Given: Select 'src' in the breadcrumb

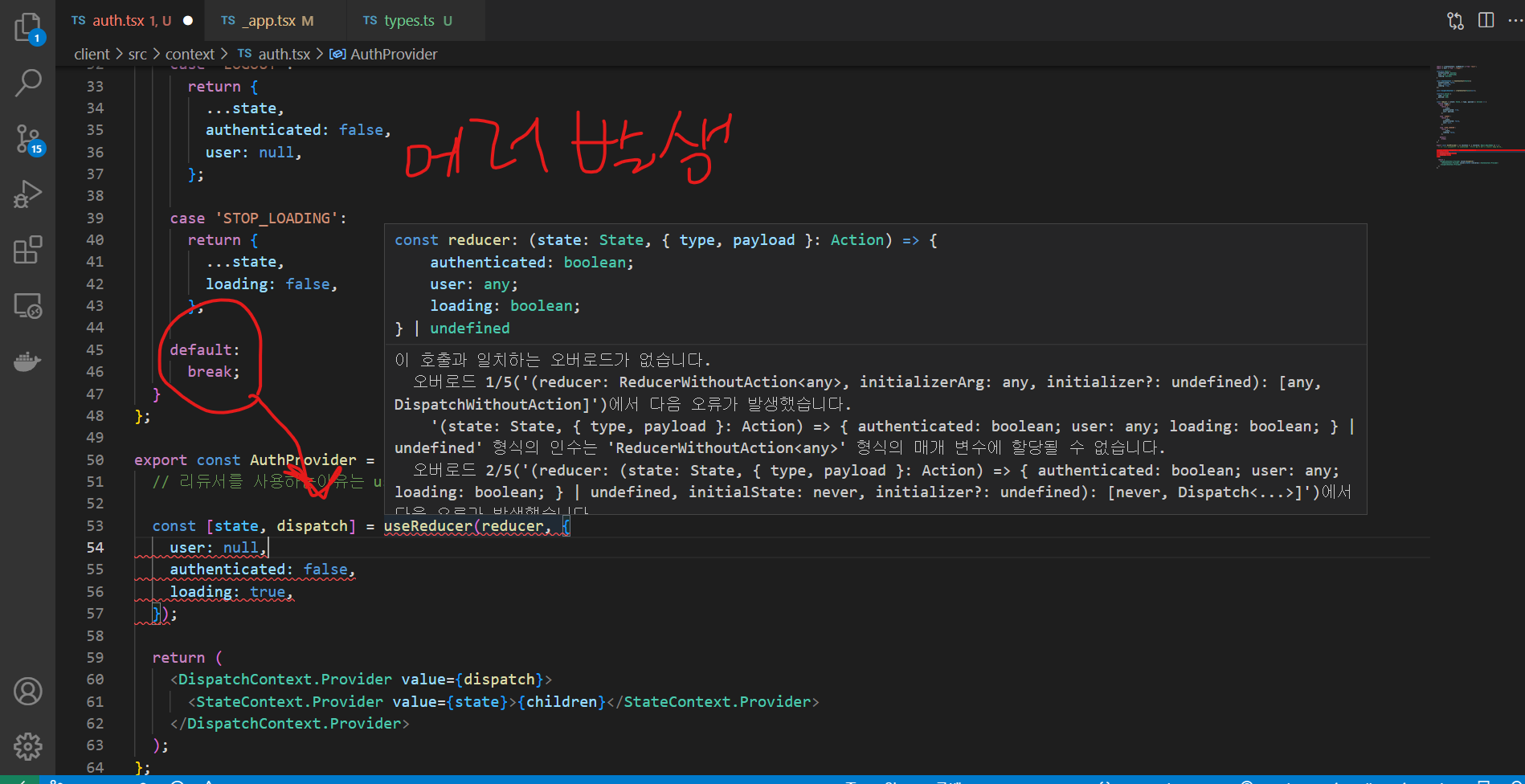Looking at the screenshot, I should pyautogui.click(x=137, y=54).
